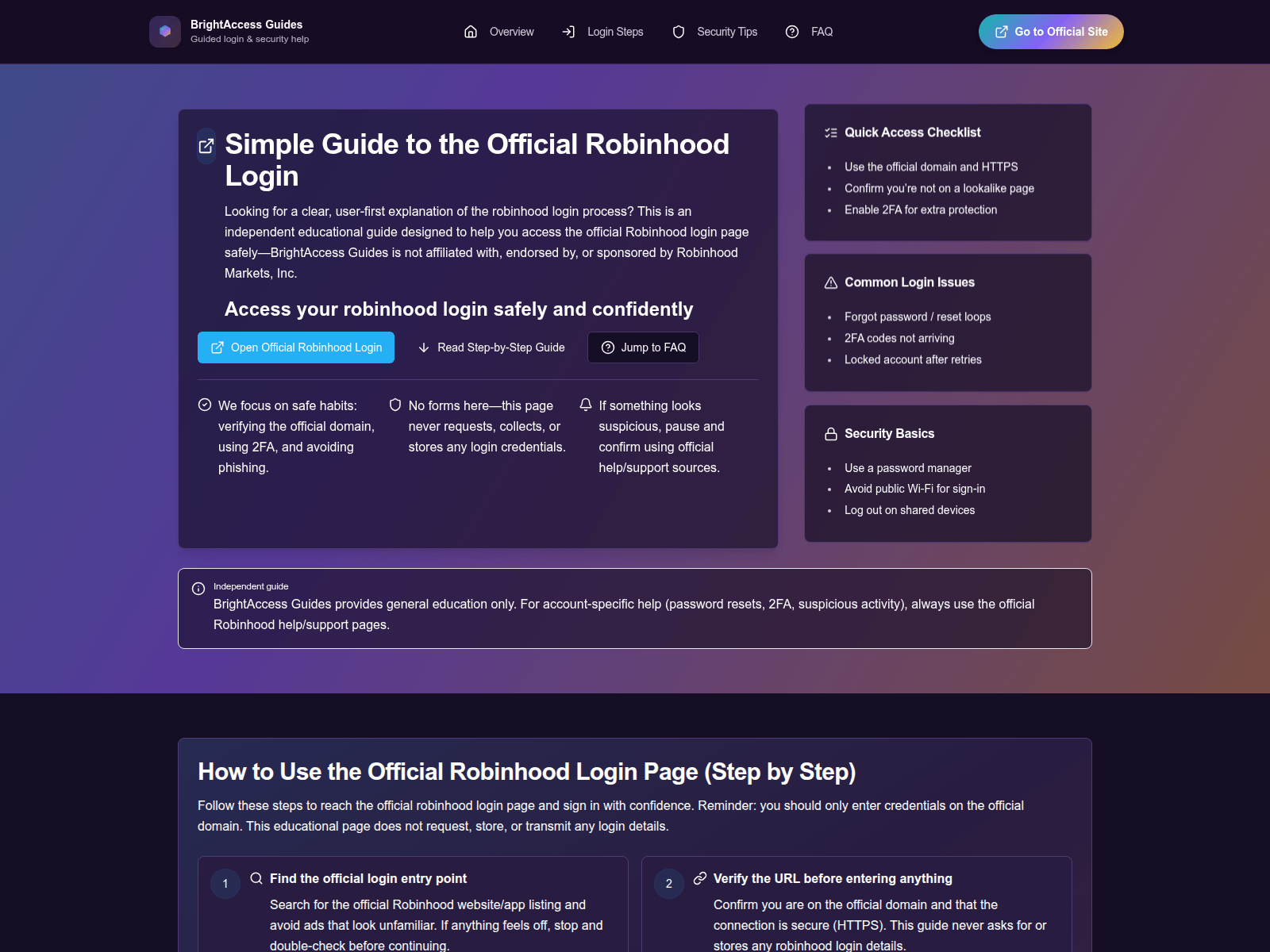Screen dimensions: 1270x952
Task: Click 'Use a password manager' item
Action: [908, 468]
